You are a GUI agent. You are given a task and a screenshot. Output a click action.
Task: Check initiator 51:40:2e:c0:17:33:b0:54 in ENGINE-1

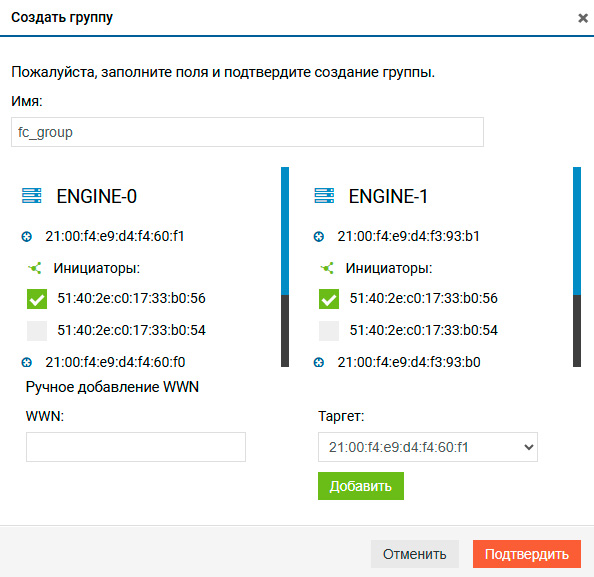click(x=329, y=330)
